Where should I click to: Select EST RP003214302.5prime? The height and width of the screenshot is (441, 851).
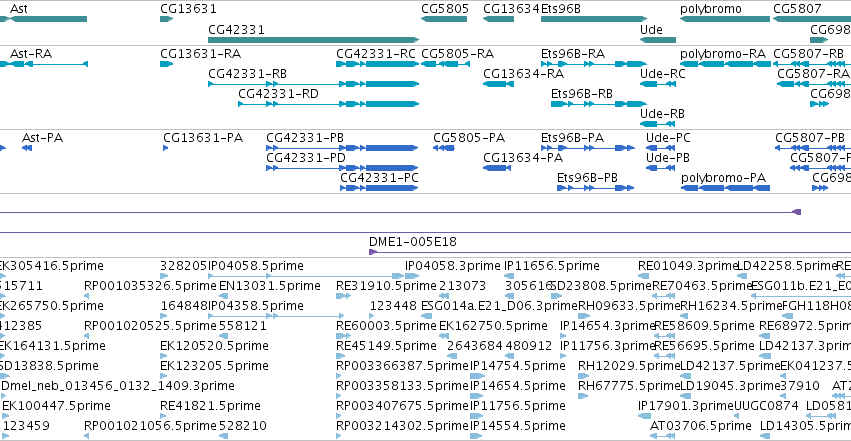coord(339,437)
